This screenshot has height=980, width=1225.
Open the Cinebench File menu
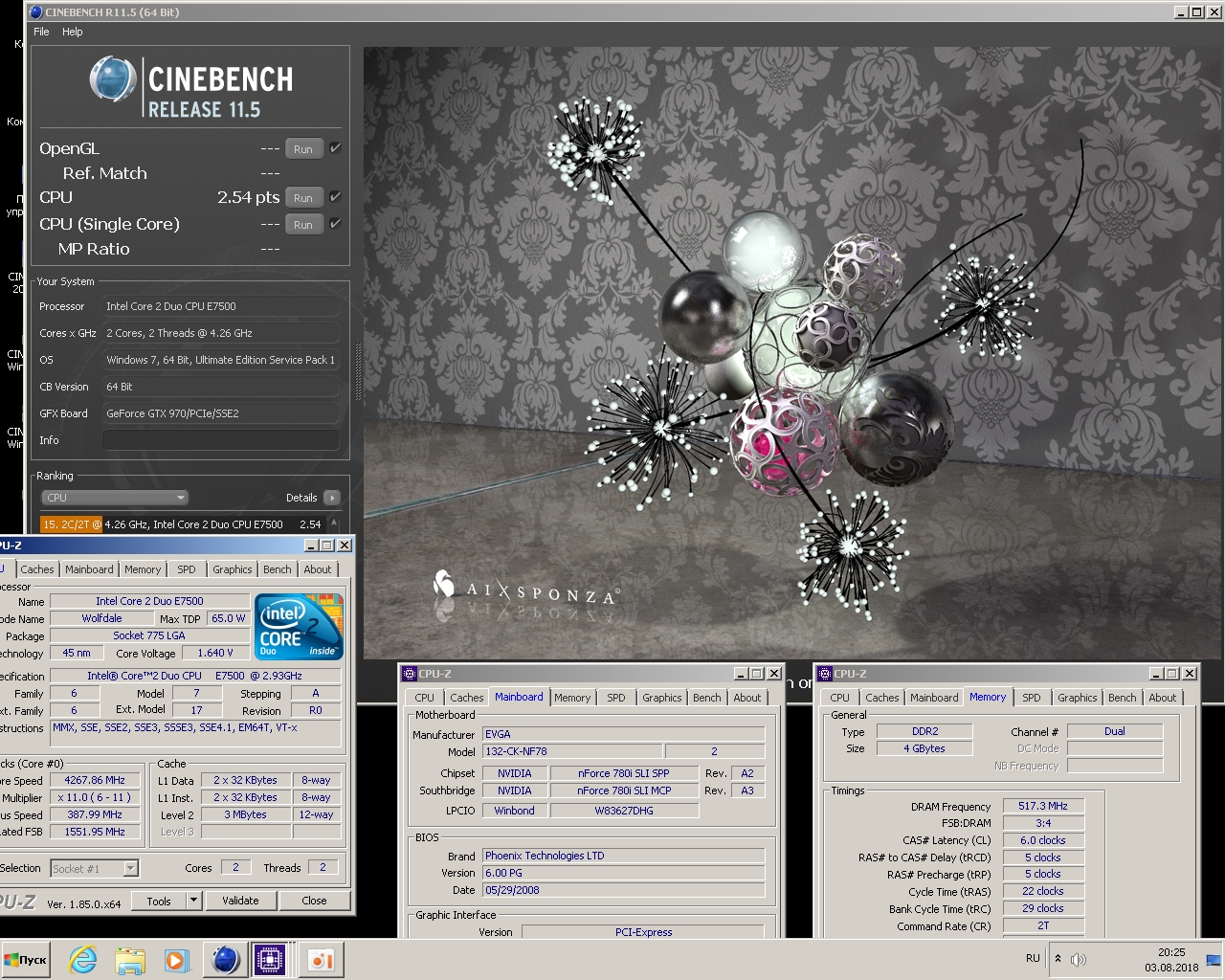pyautogui.click(x=41, y=32)
